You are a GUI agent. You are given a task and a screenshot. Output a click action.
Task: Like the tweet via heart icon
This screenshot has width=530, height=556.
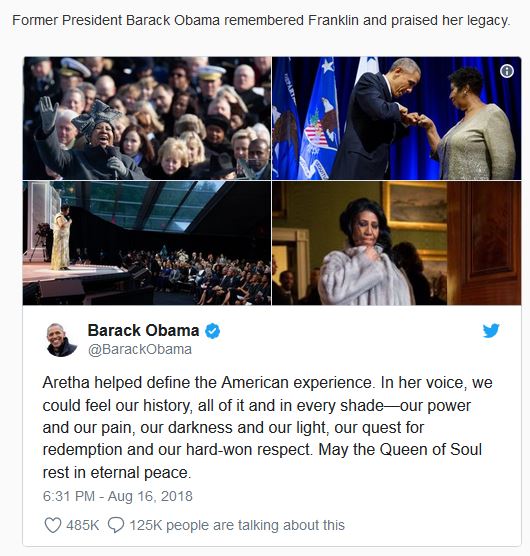pos(53,525)
